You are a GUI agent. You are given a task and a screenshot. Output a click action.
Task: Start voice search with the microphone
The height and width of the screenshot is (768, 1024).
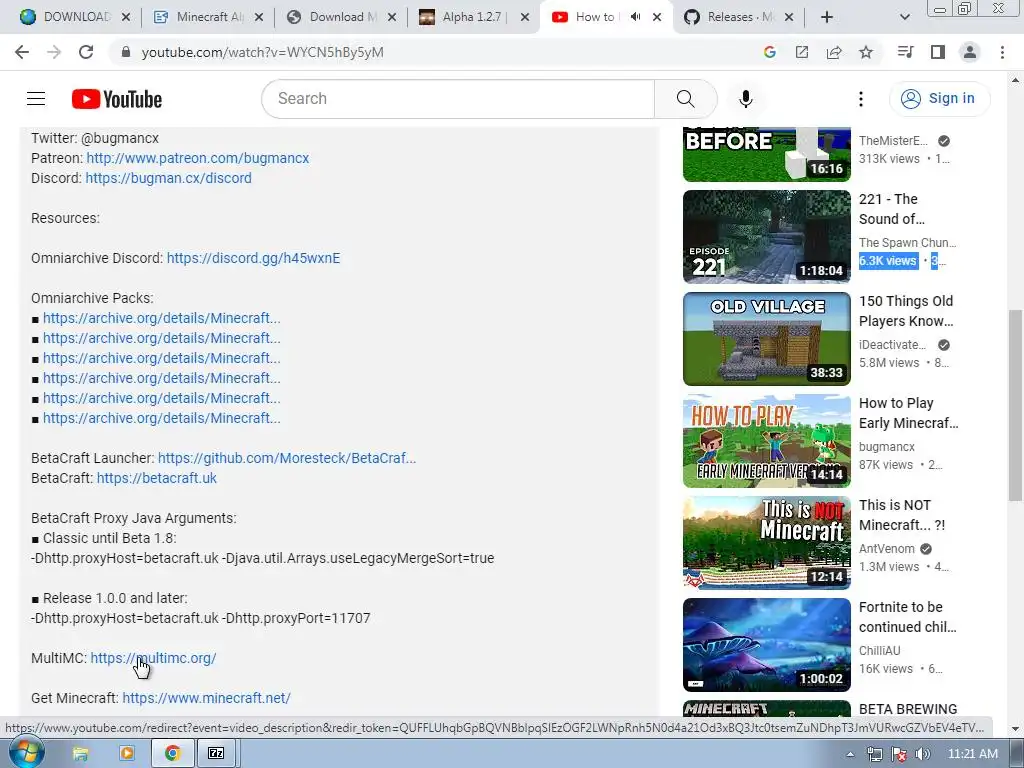pyautogui.click(x=745, y=99)
